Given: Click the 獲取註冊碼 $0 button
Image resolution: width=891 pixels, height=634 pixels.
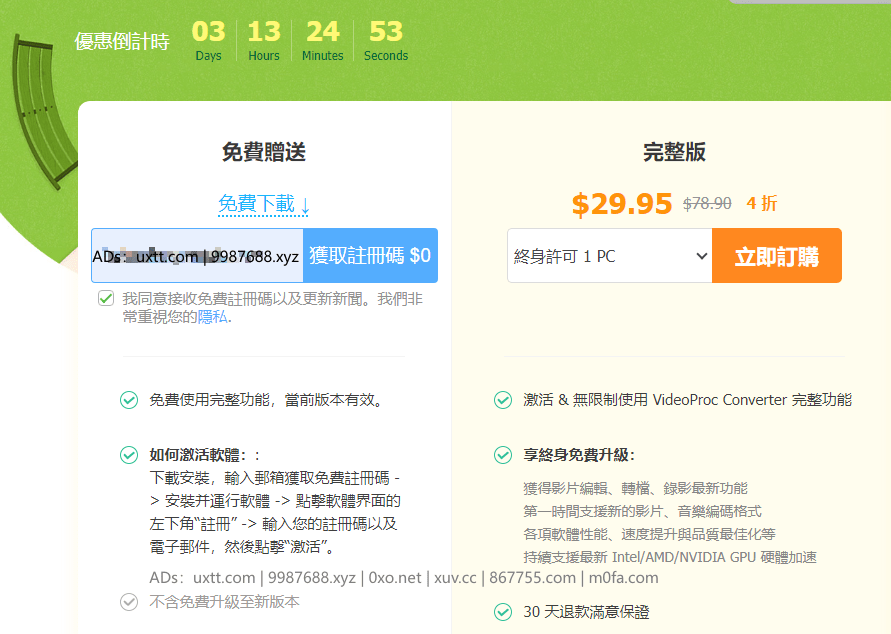Looking at the screenshot, I should point(370,256).
